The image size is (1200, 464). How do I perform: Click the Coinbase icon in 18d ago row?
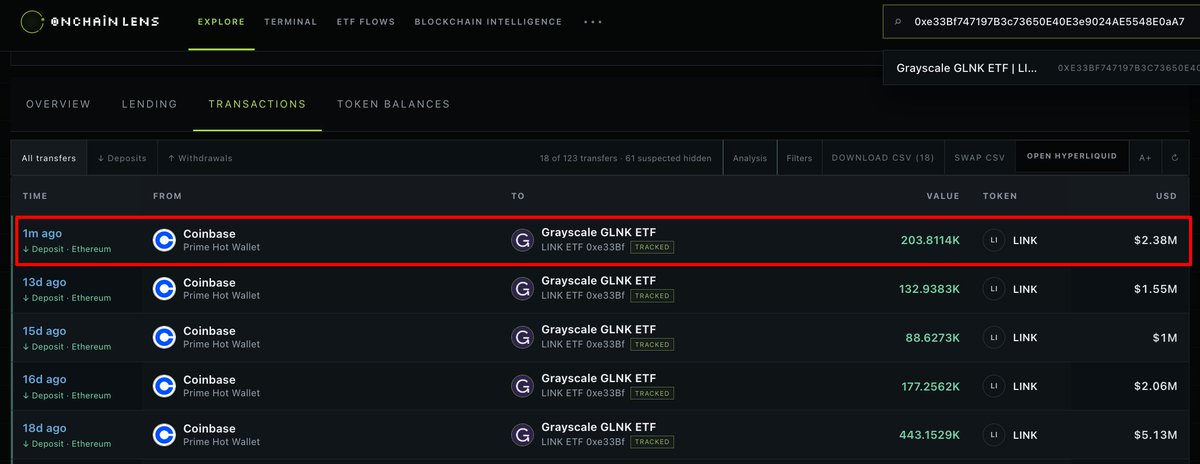164,436
